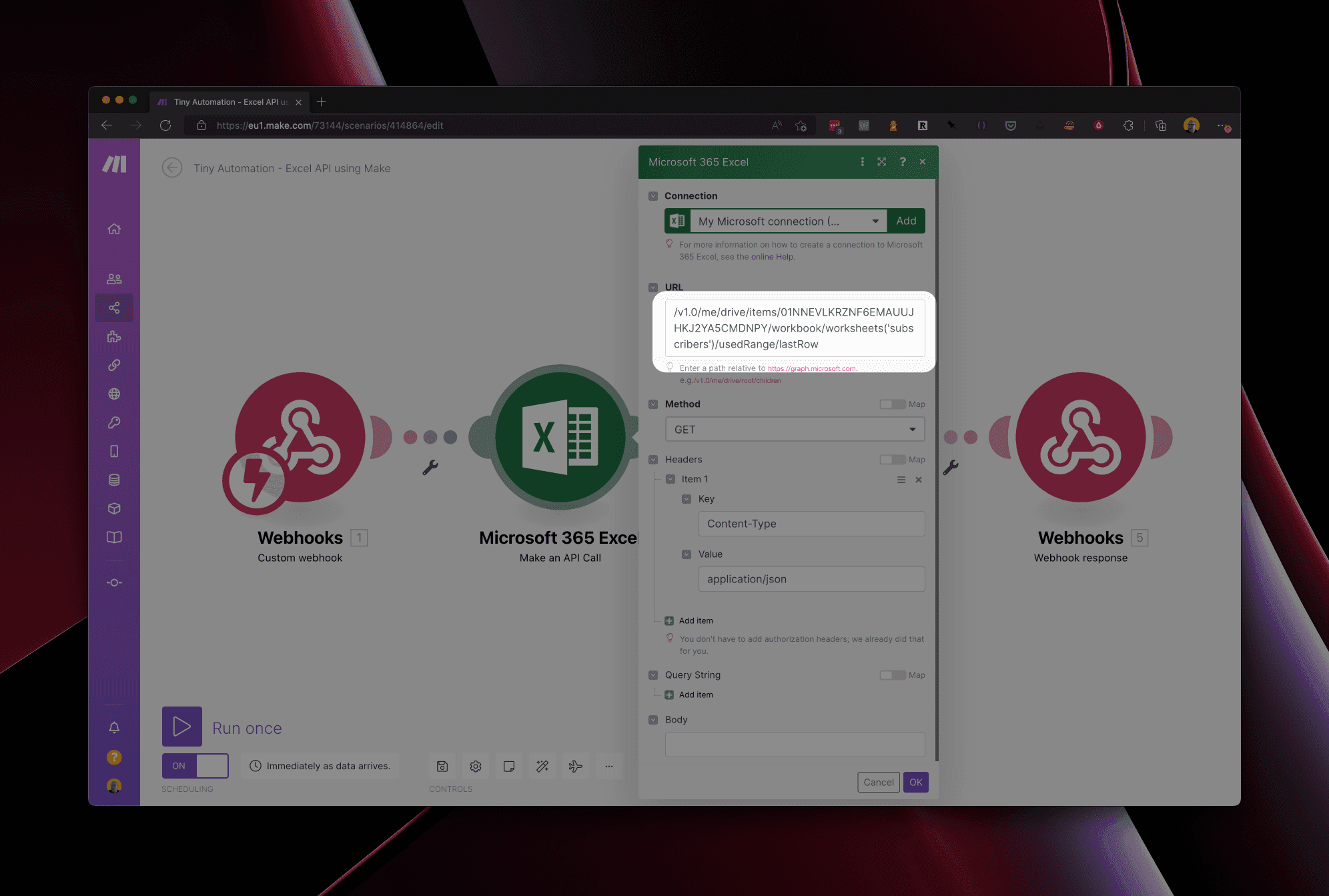Click Content-Type key field

(x=811, y=524)
